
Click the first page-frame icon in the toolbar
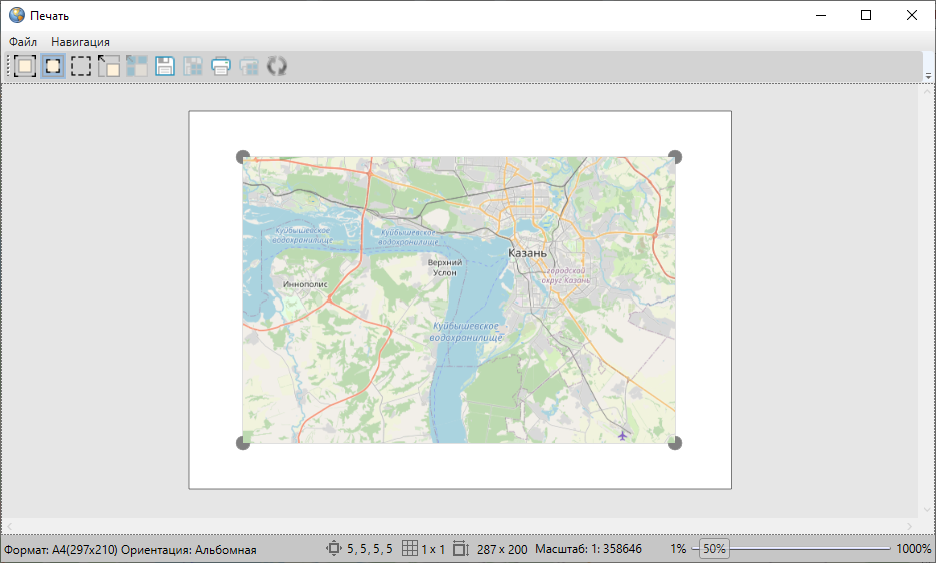[25, 67]
